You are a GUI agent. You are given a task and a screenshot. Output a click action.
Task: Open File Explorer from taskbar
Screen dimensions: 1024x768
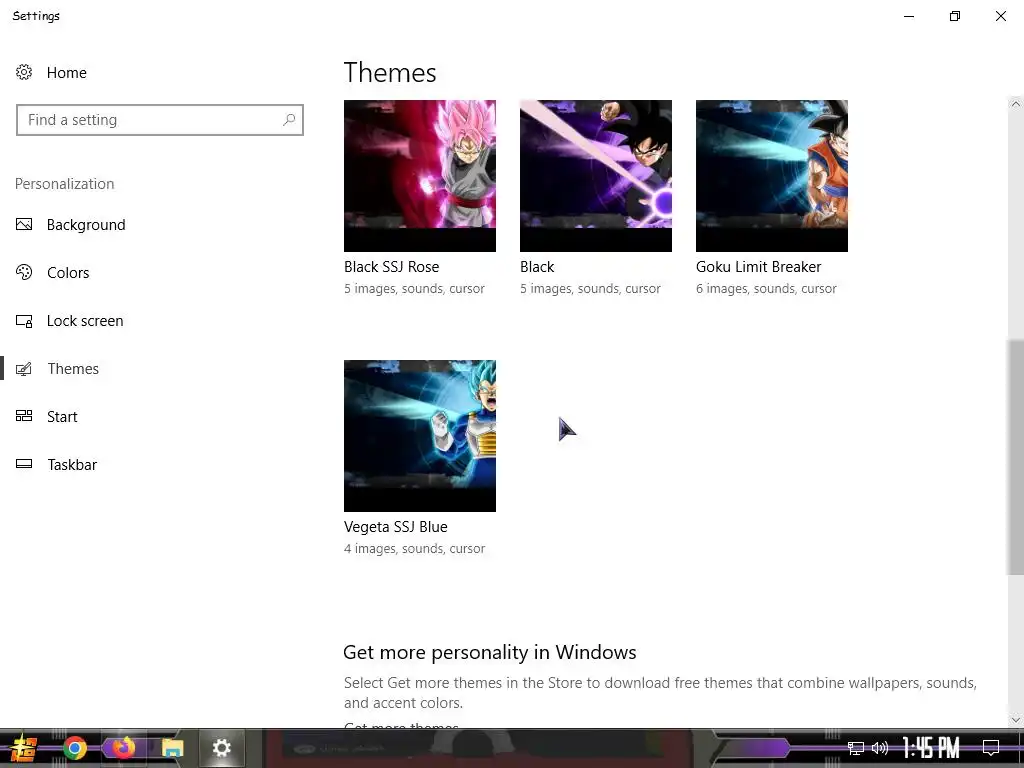(x=173, y=748)
